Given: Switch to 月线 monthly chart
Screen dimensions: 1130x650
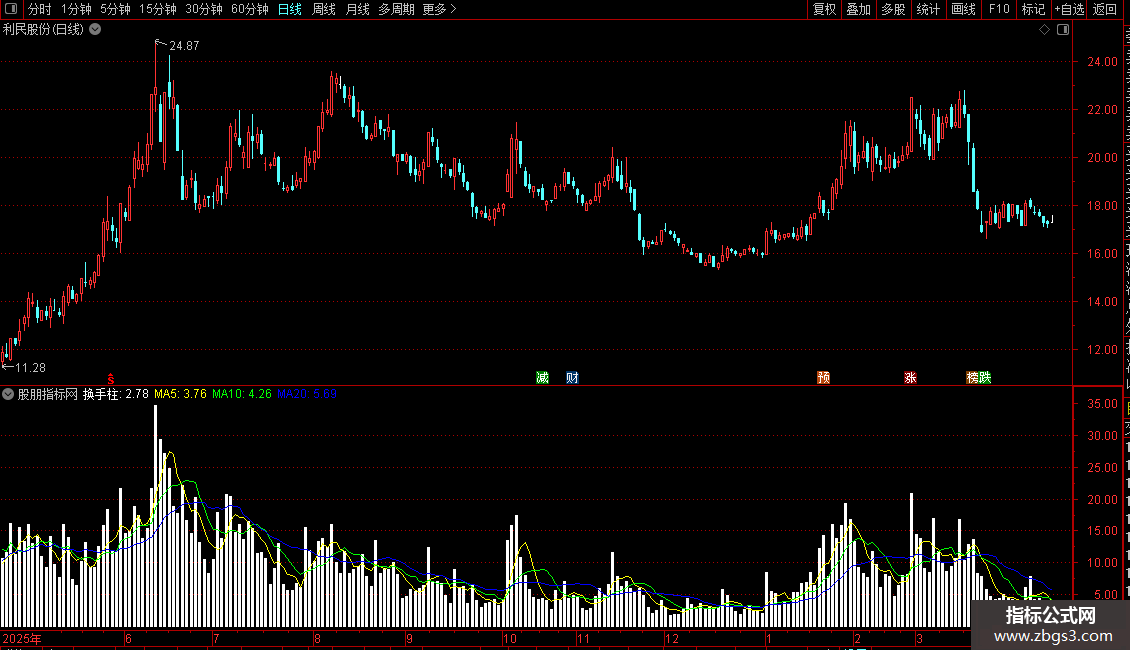Looking at the screenshot, I should pyautogui.click(x=357, y=9).
